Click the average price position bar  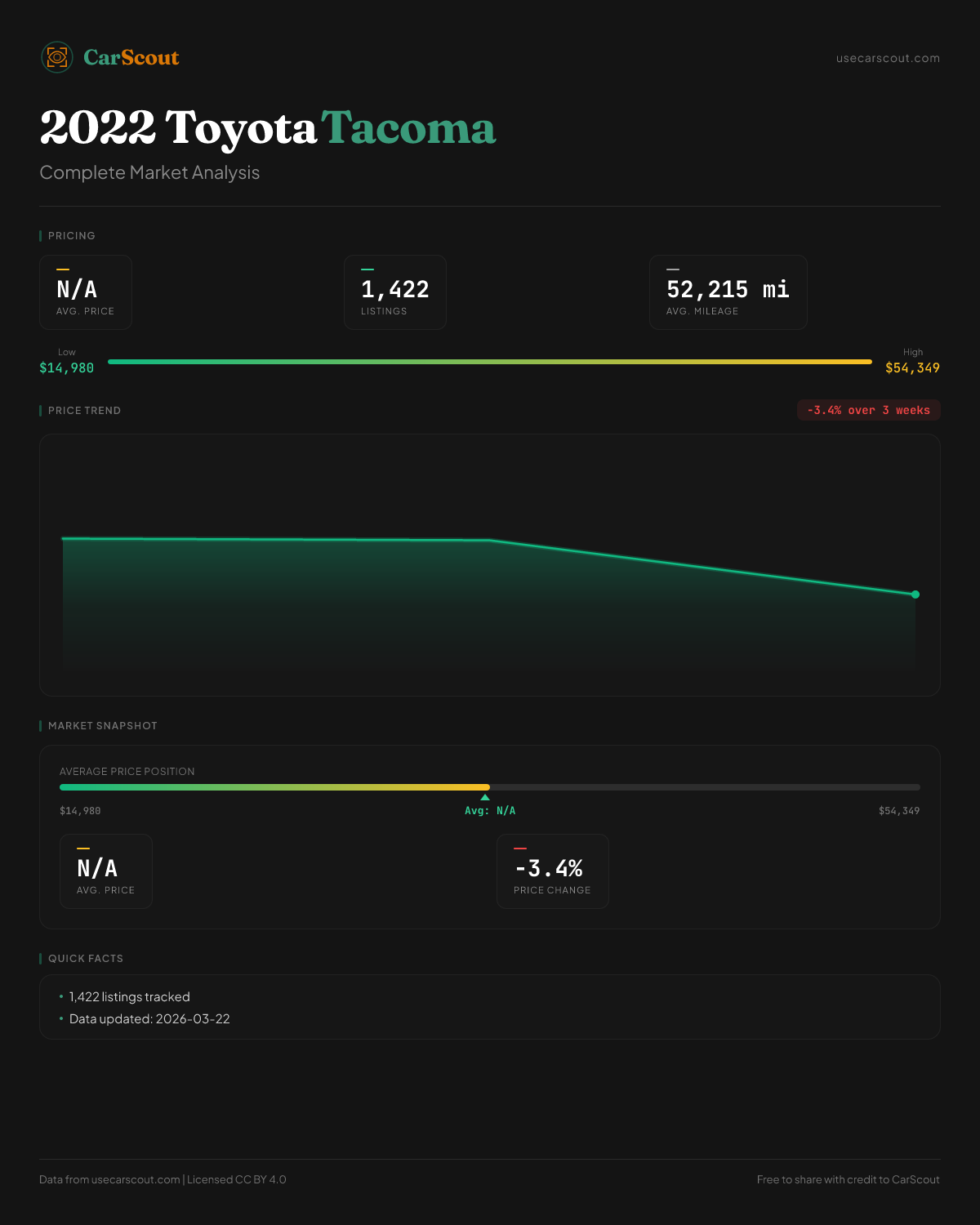click(x=490, y=787)
